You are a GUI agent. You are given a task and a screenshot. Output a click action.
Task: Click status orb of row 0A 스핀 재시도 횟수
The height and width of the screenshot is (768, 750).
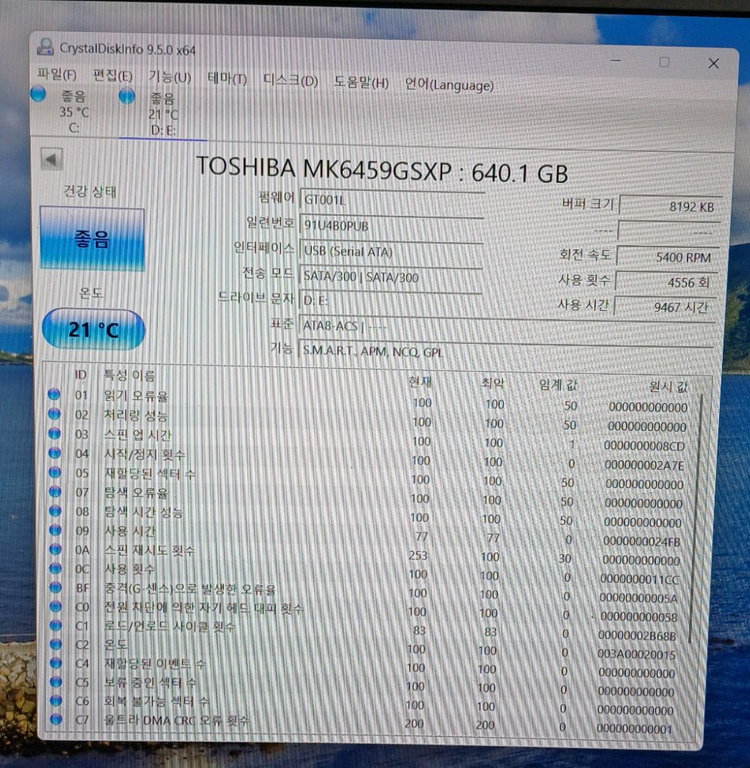[55, 549]
